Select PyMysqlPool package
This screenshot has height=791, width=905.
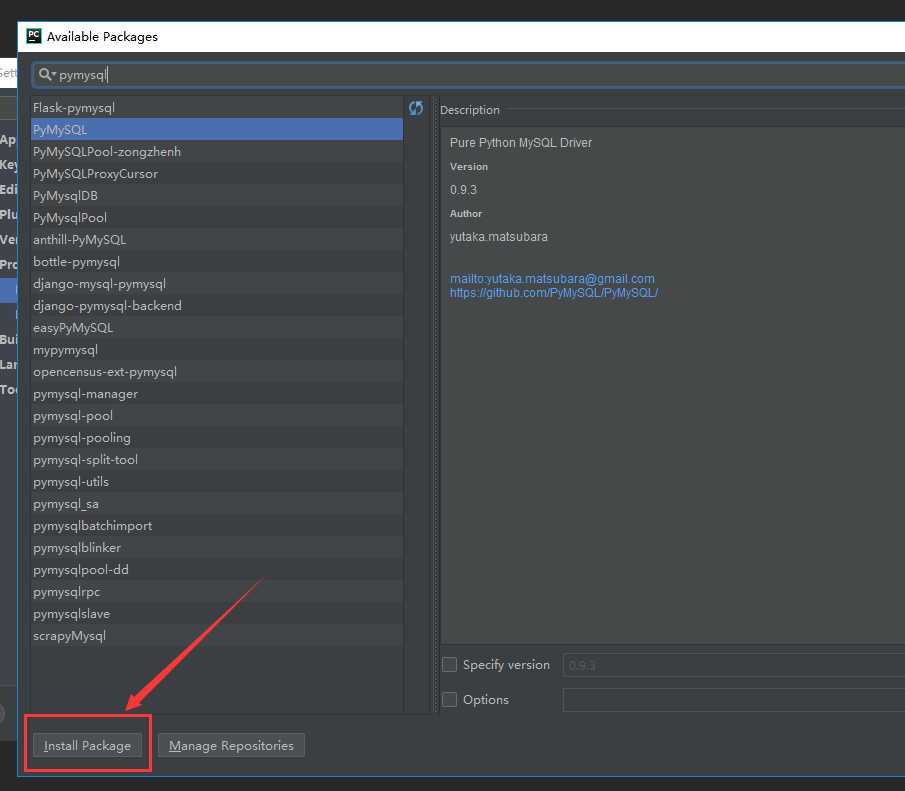click(217, 217)
